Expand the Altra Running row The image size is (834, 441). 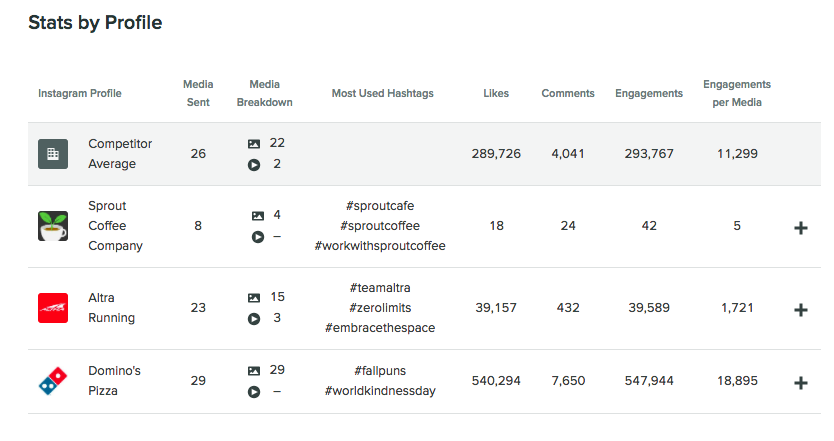(800, 310)
